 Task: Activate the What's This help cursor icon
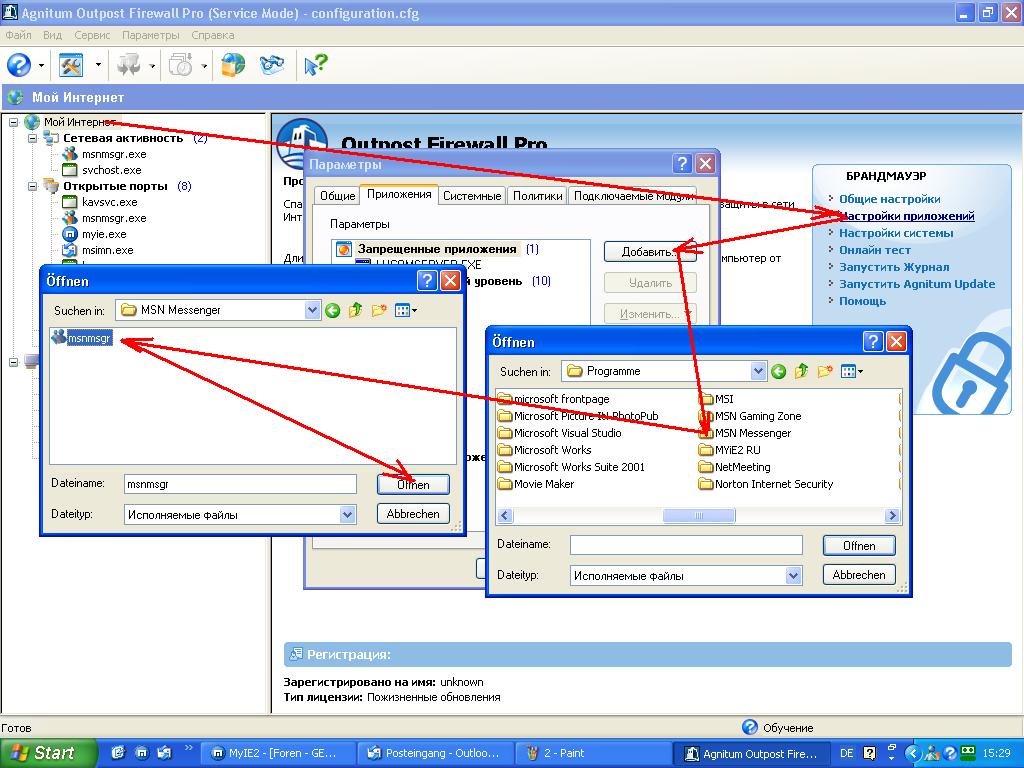315,65
